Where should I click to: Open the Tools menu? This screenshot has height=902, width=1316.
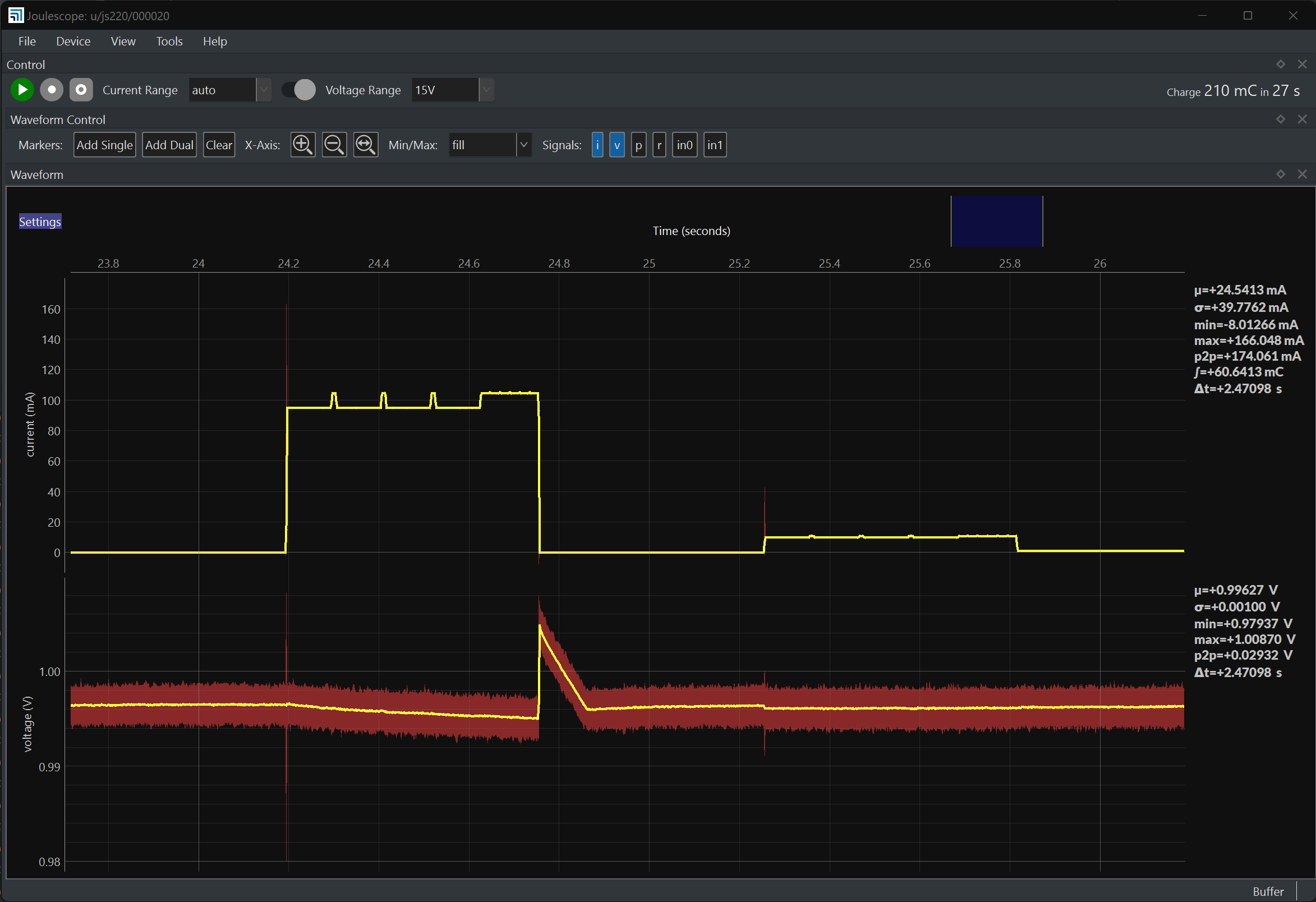[169, 42]
